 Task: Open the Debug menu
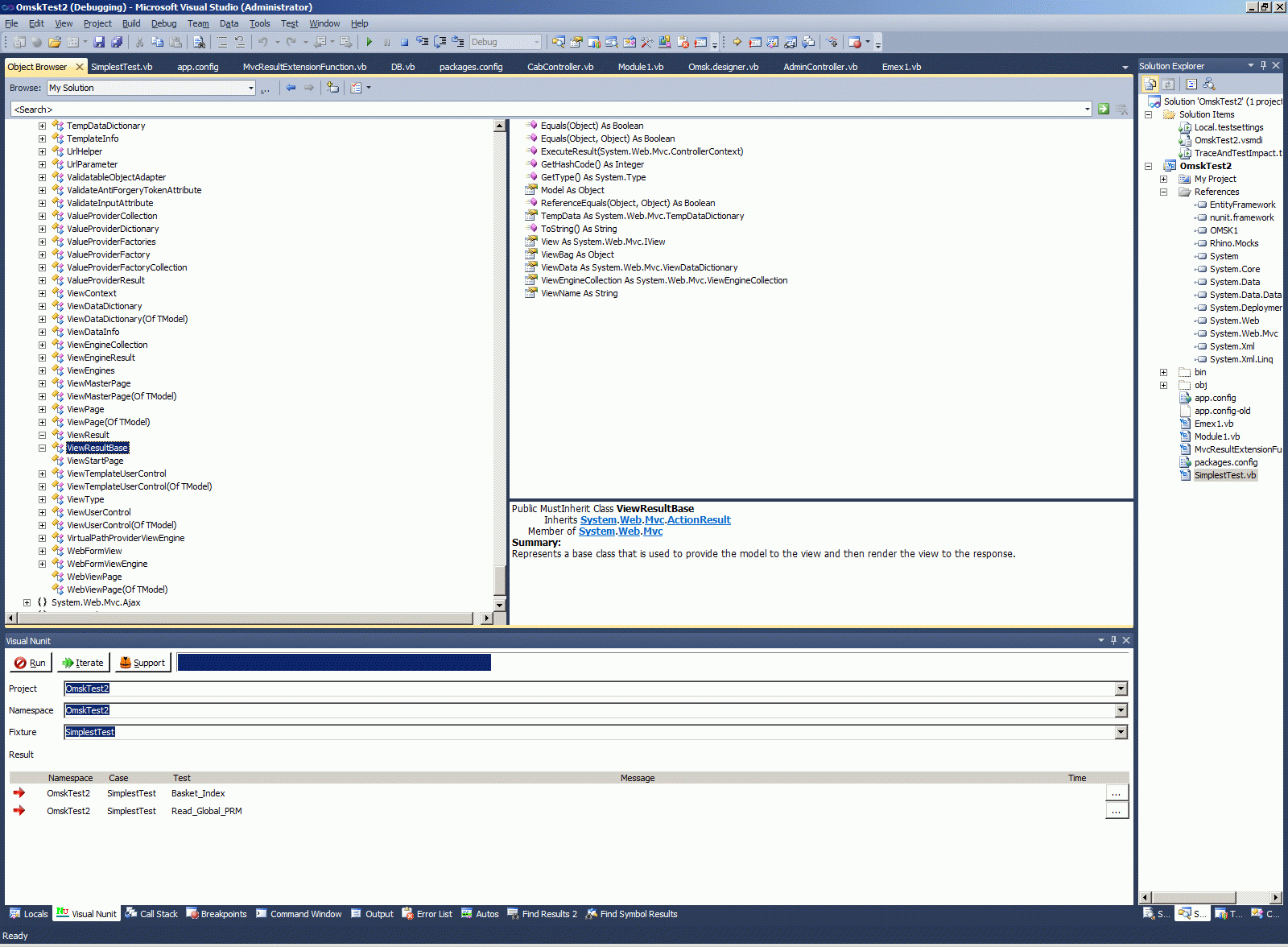point(164,23)
